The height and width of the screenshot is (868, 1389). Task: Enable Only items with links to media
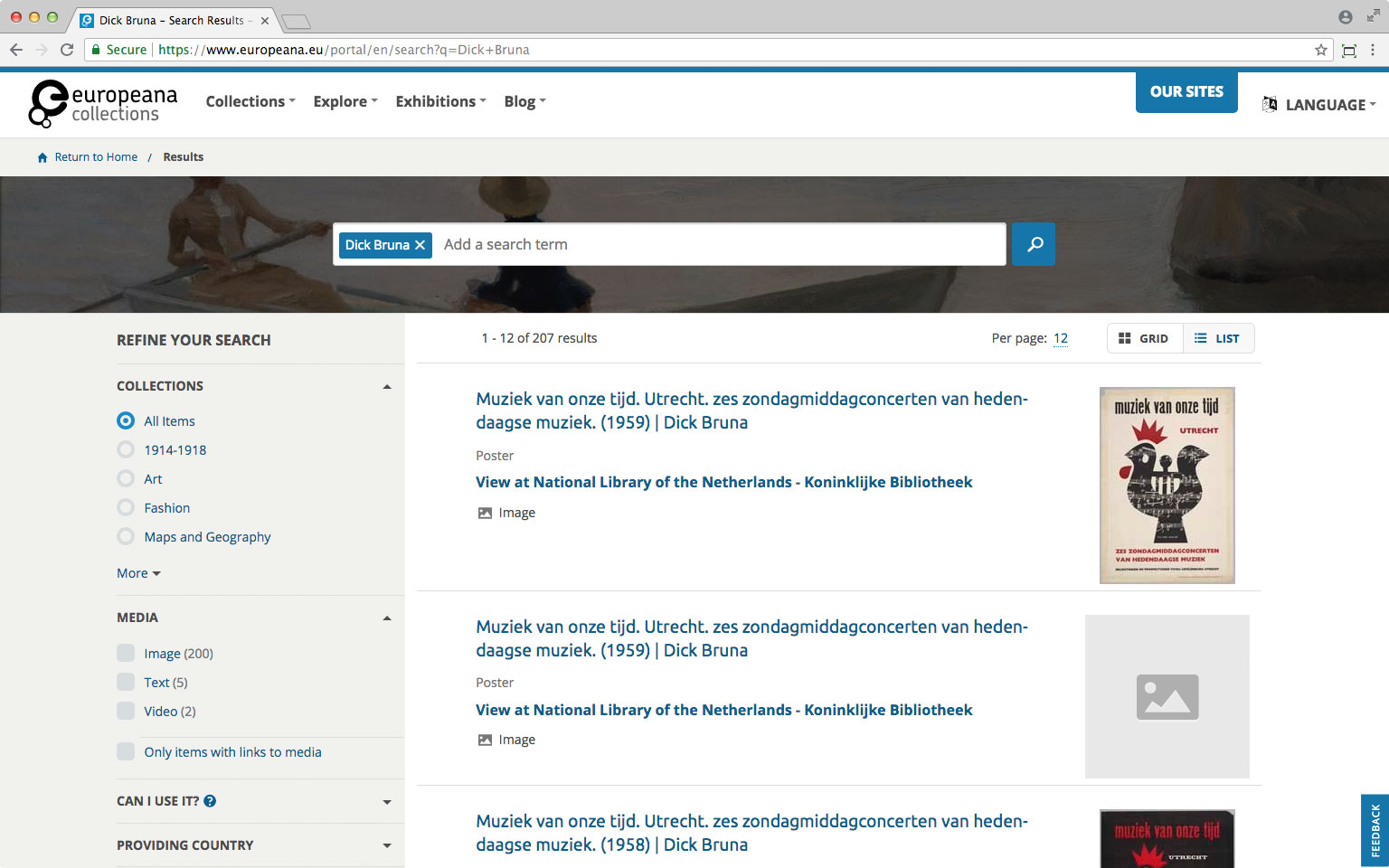pos(126,751)
